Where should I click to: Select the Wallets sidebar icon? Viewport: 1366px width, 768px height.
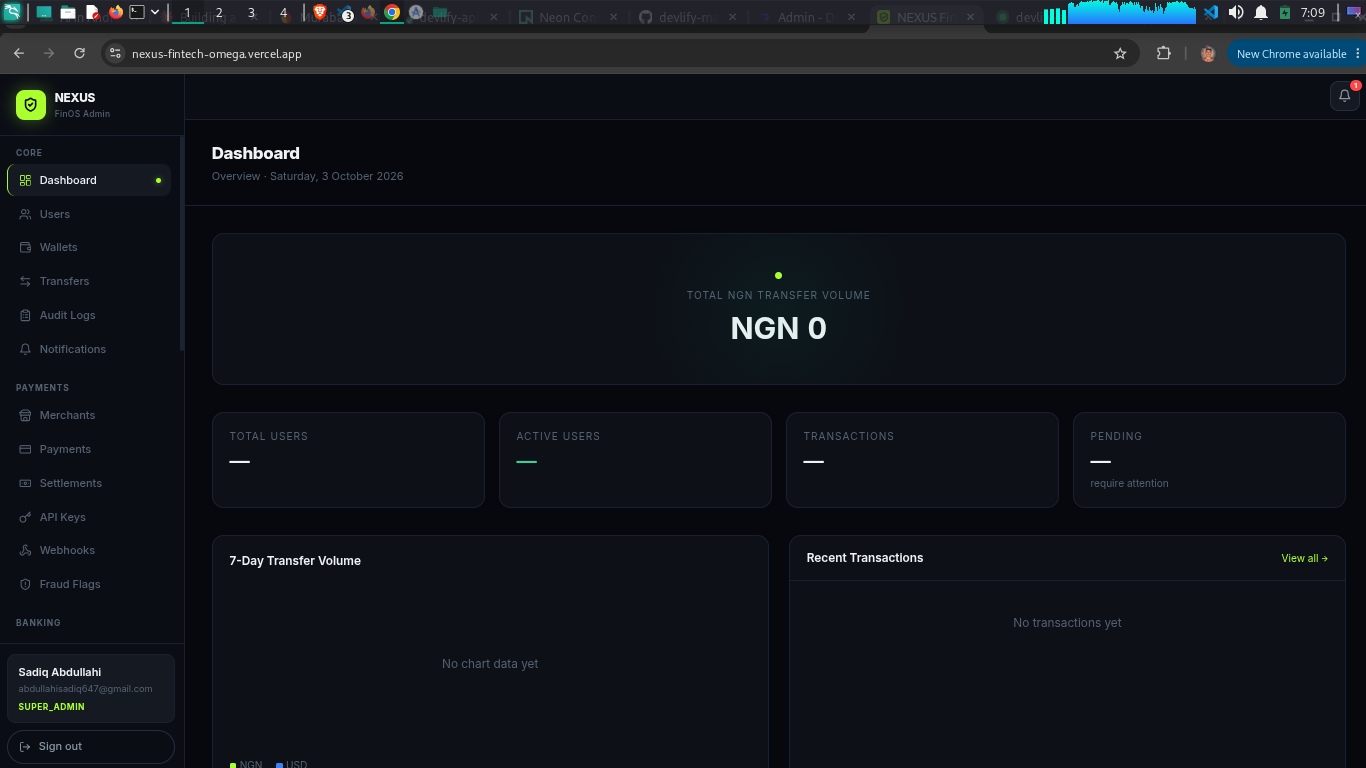pyautogui.click(x=26, y=247)
